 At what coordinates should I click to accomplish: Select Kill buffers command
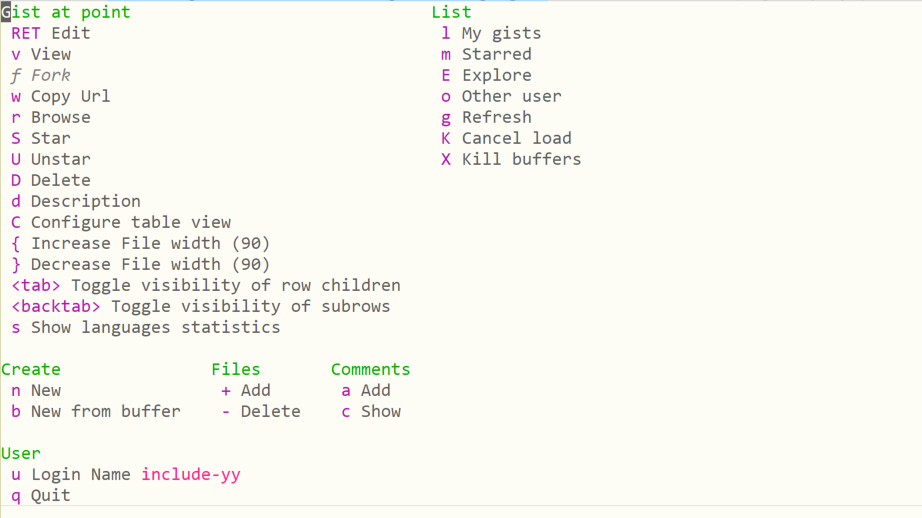(x=521, y=159)
